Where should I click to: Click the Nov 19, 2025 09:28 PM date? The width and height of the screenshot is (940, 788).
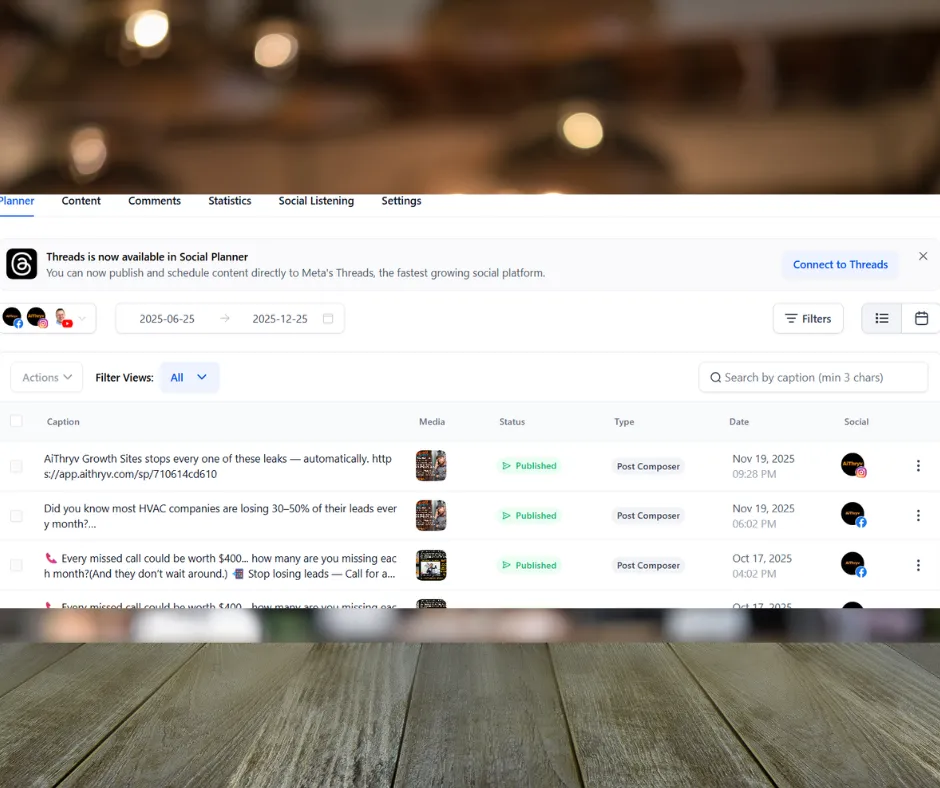763,466
